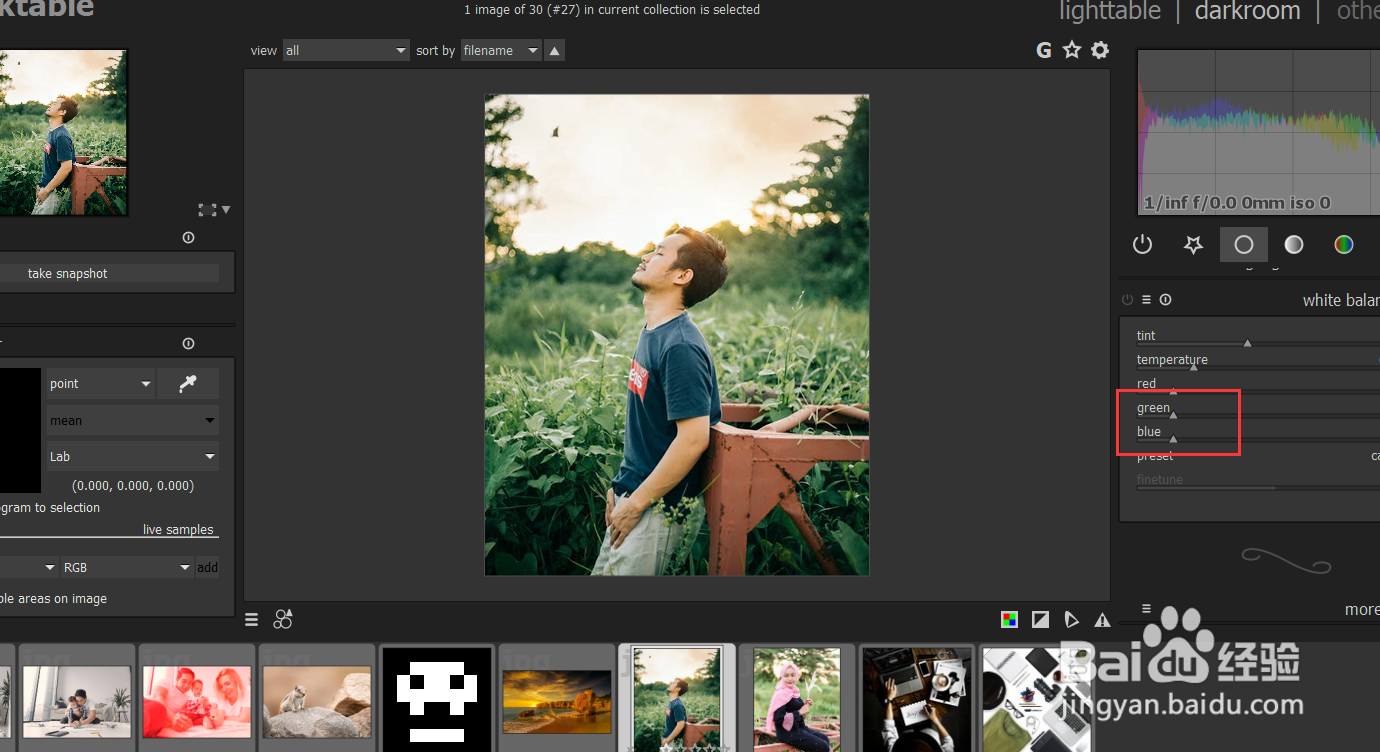Open more modules presets menu icon

[x=1147, y=608]
